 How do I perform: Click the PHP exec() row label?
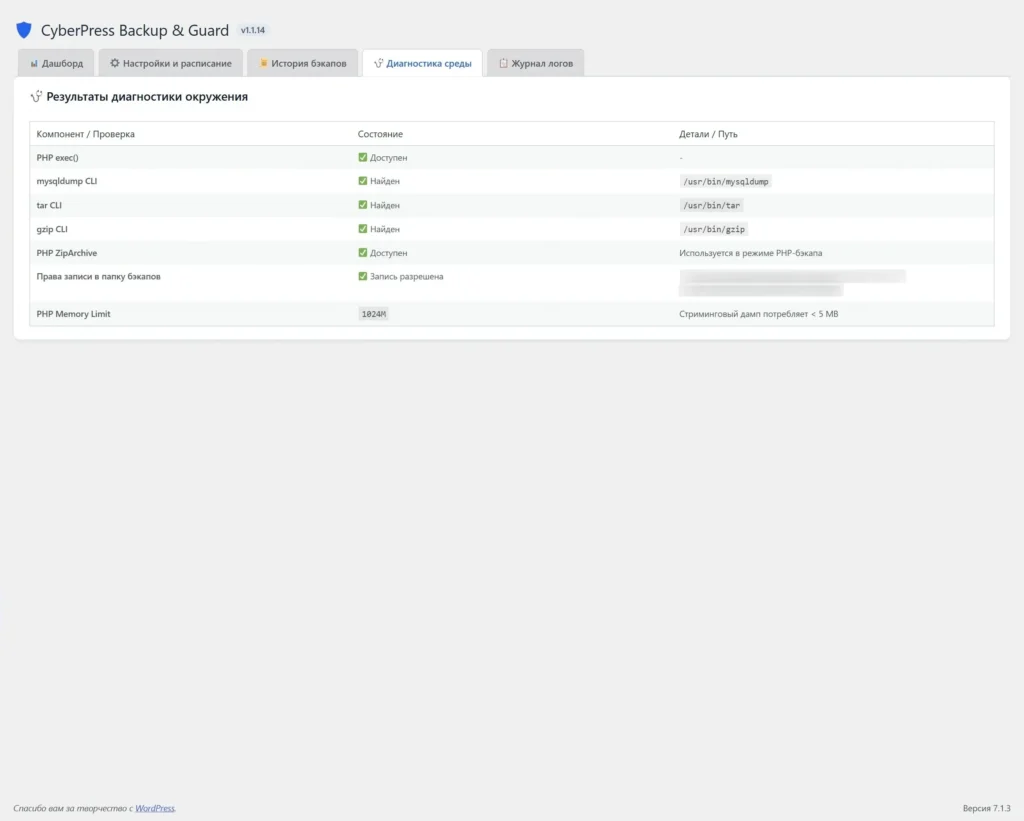(x=57, y=157)
